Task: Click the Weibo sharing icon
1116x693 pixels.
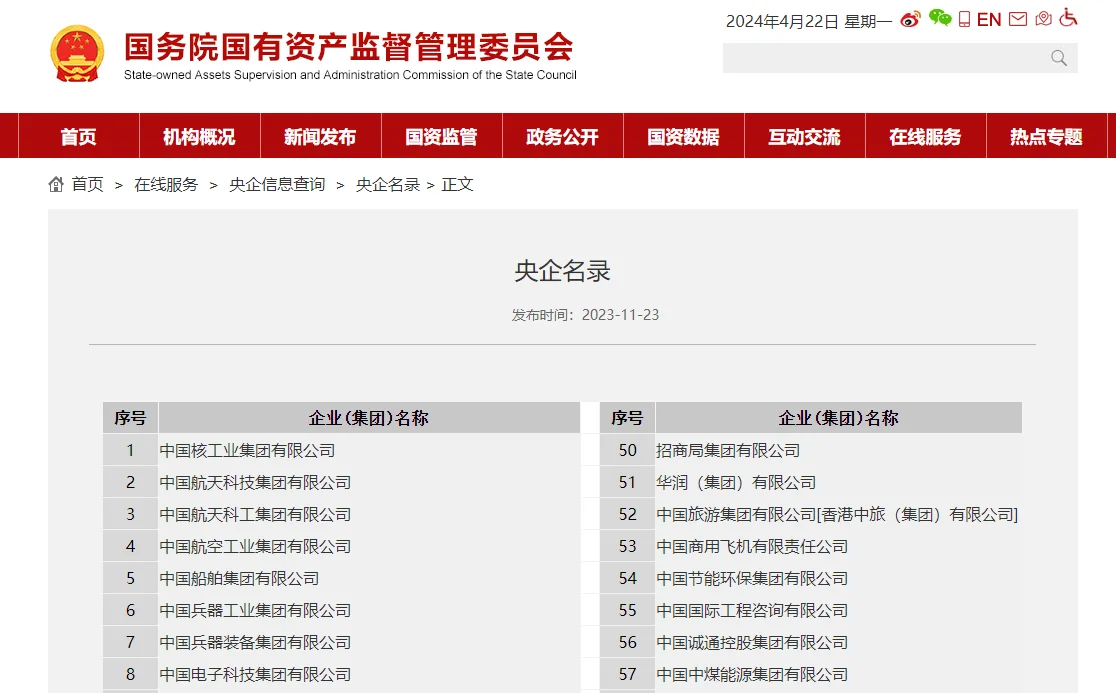Action: pyautogui.click(x=909, y=18)
